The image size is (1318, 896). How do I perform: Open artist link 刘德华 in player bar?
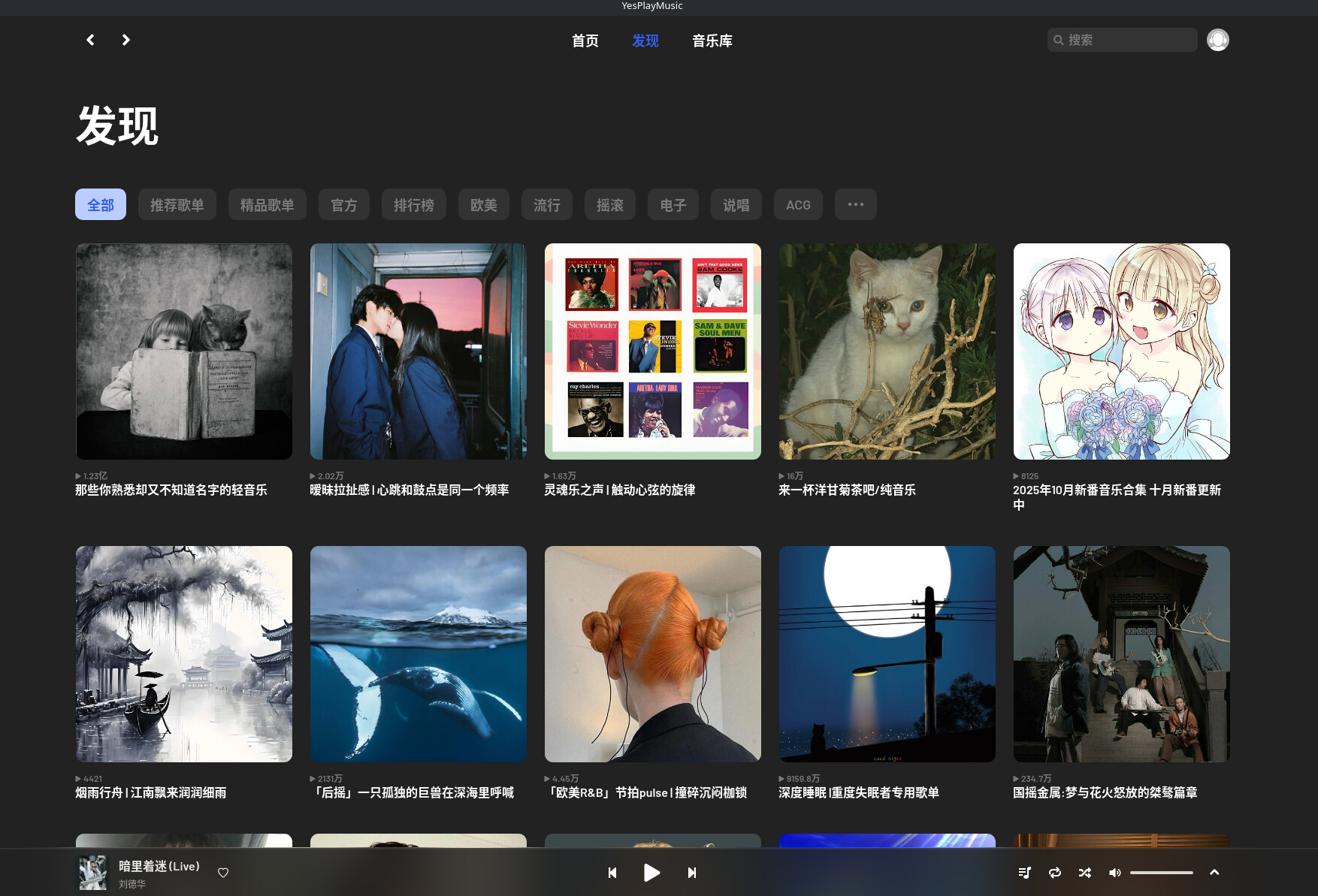[132, 884]
